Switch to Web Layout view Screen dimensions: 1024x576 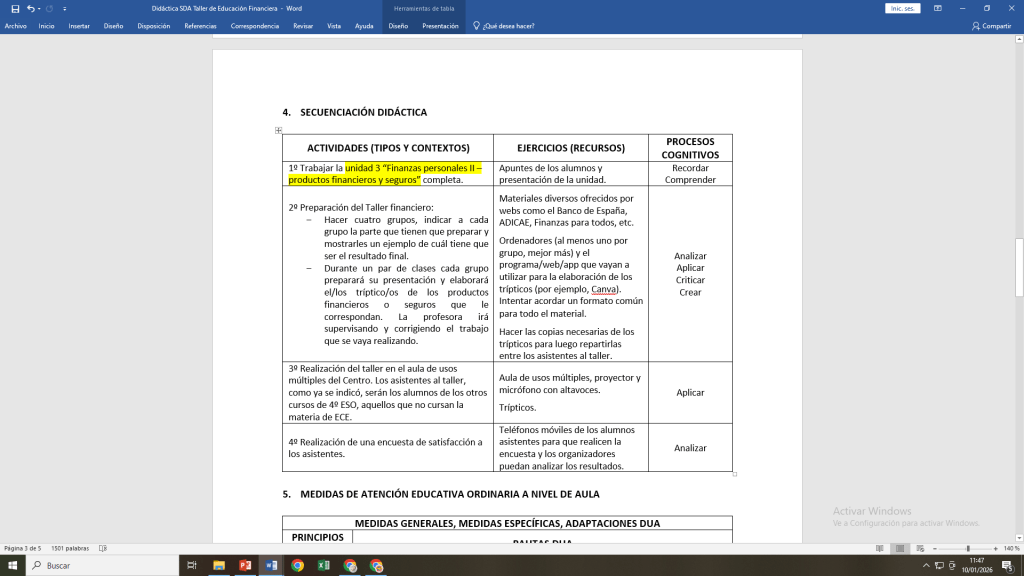(x=921, y=548)
